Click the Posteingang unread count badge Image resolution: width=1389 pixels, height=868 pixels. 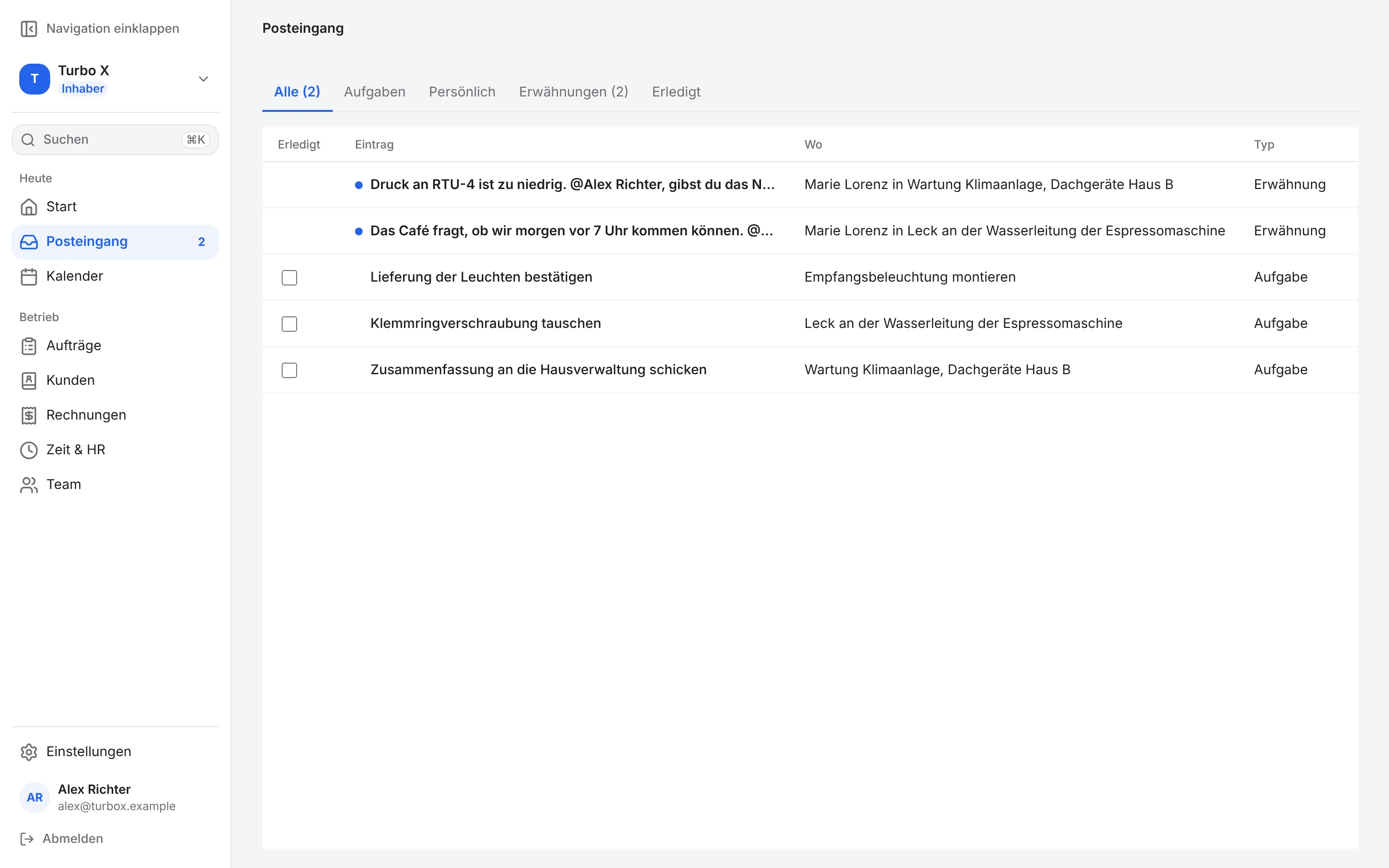202,242
